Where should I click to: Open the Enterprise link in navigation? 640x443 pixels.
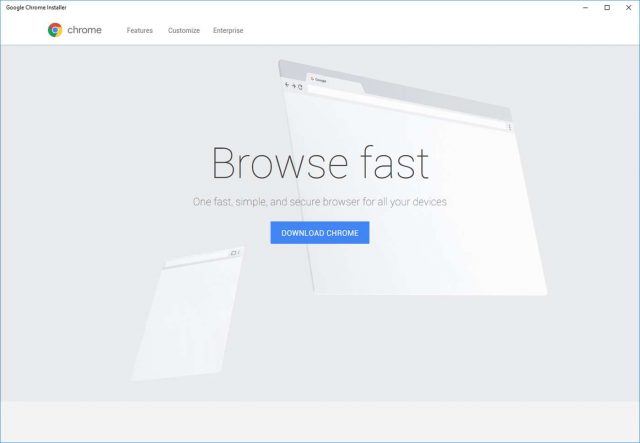tap(228, 31)
